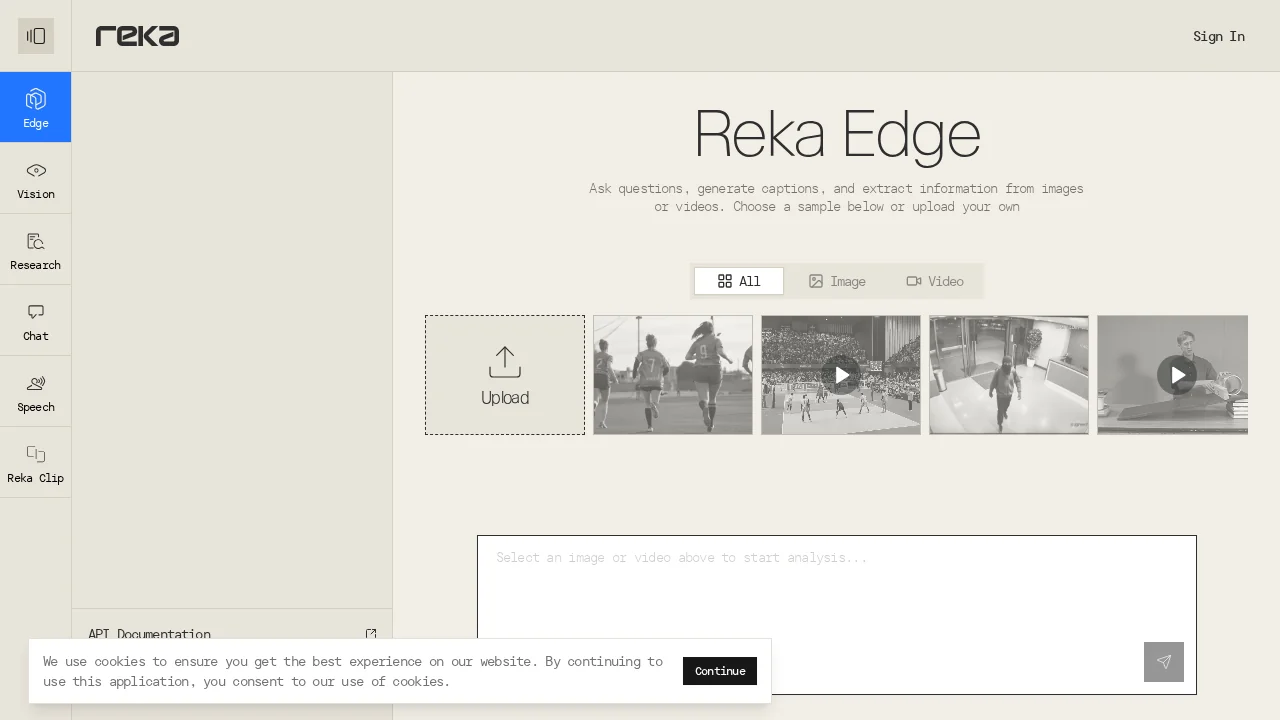Switch to the Image filter tab
Screen dimensions: 1280x720
837,281
